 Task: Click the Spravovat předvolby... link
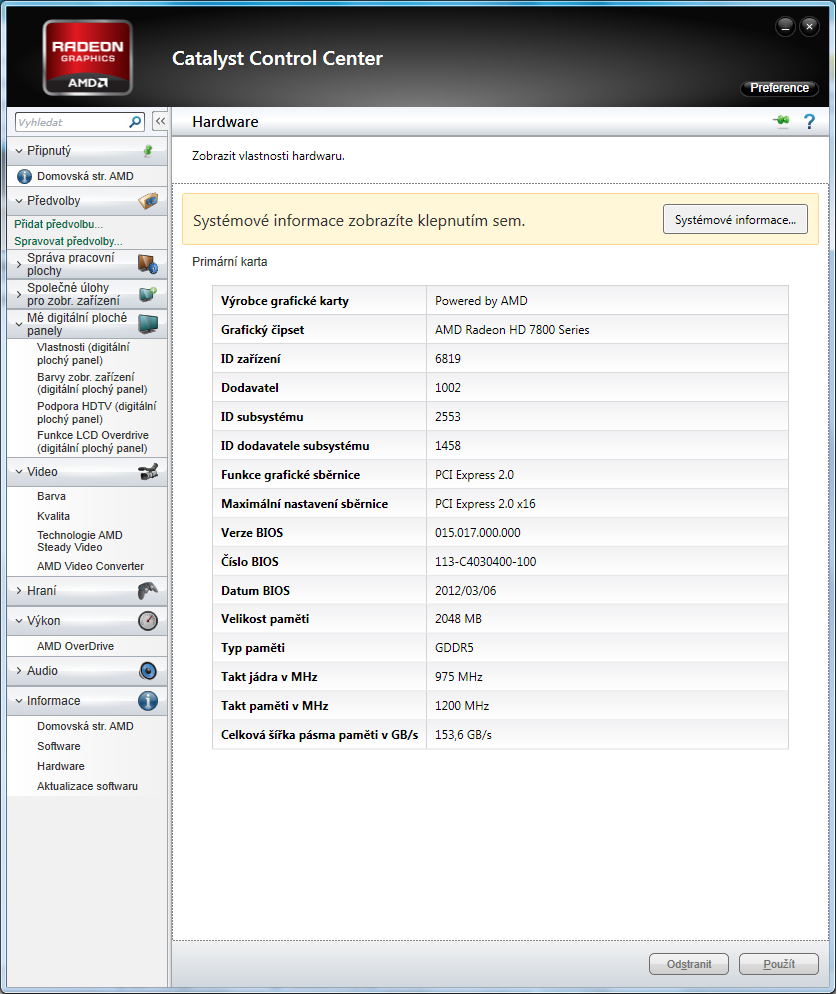coord(68,241)
